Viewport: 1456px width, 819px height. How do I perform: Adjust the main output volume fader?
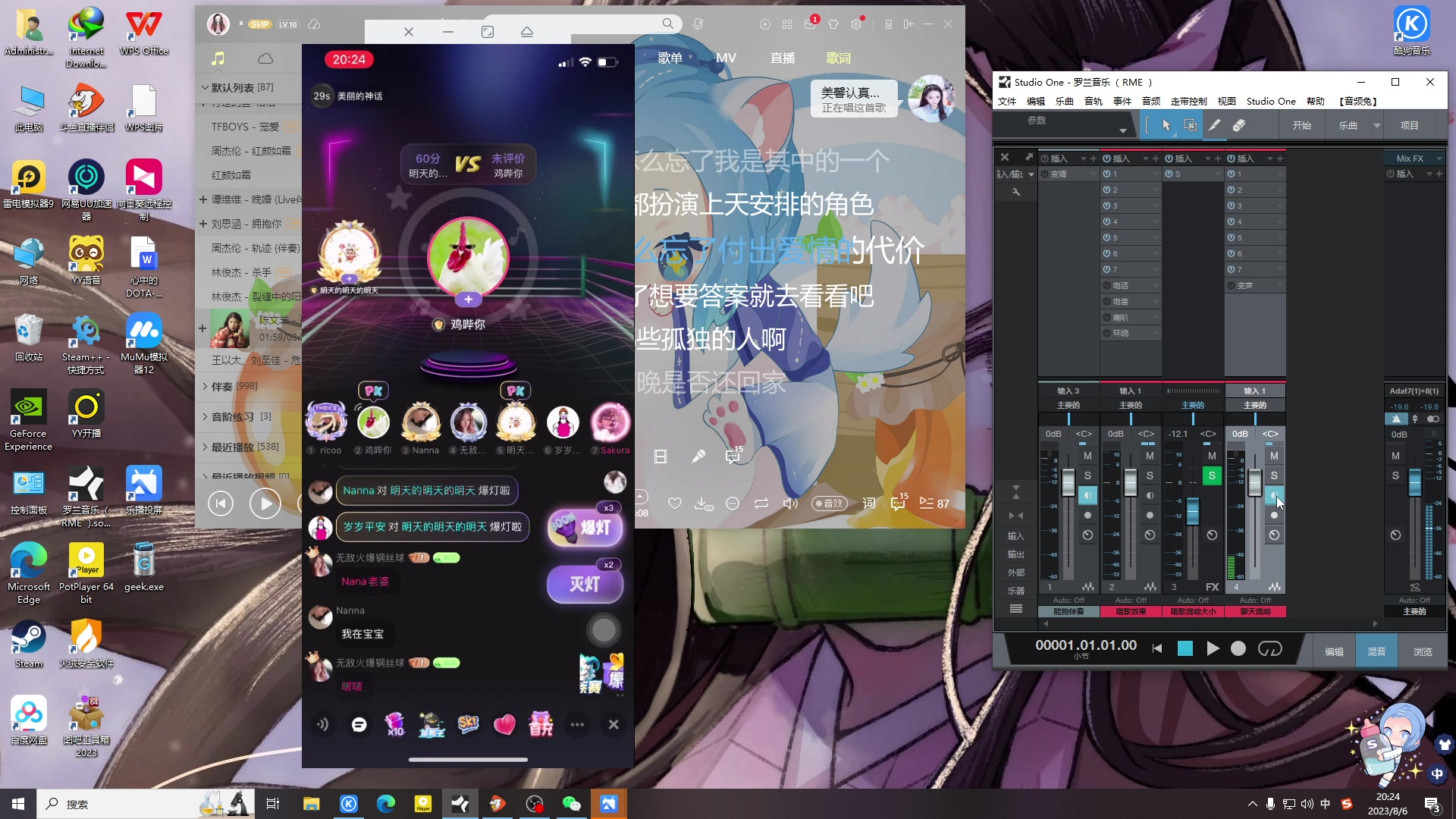click(1415, 482)
